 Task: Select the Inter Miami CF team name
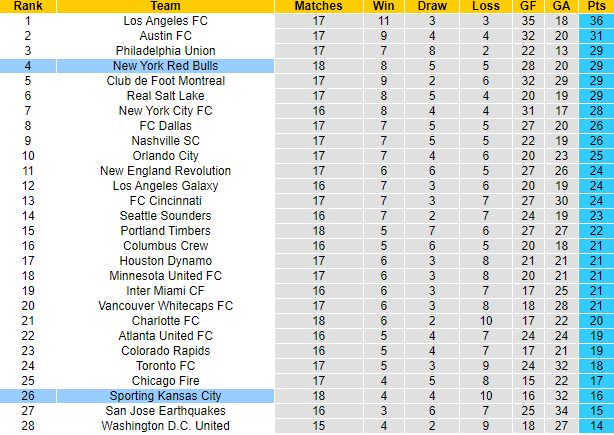point(165,290)
